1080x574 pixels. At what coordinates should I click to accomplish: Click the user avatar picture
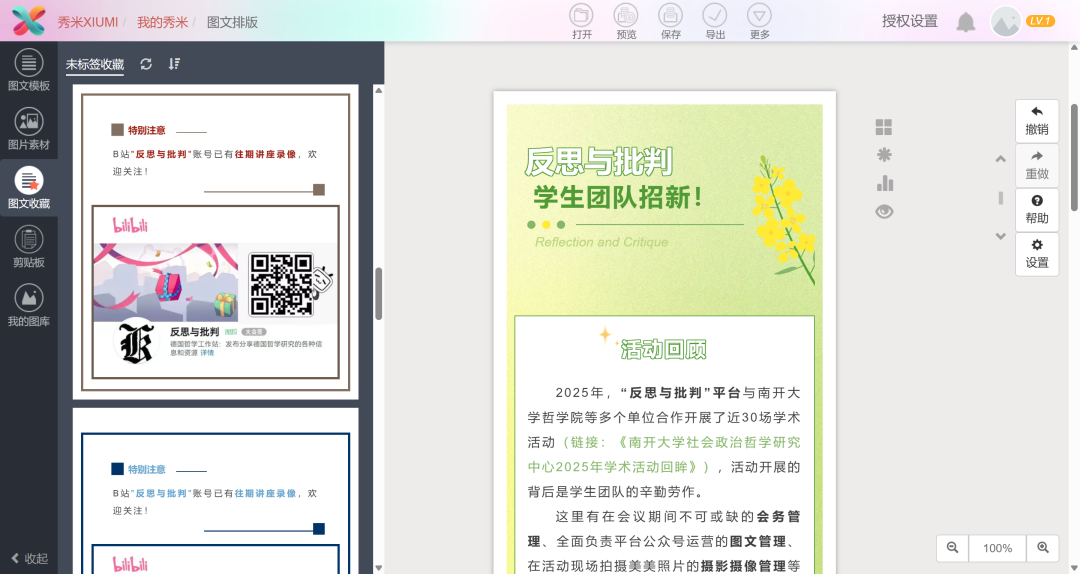[1006, 21]
